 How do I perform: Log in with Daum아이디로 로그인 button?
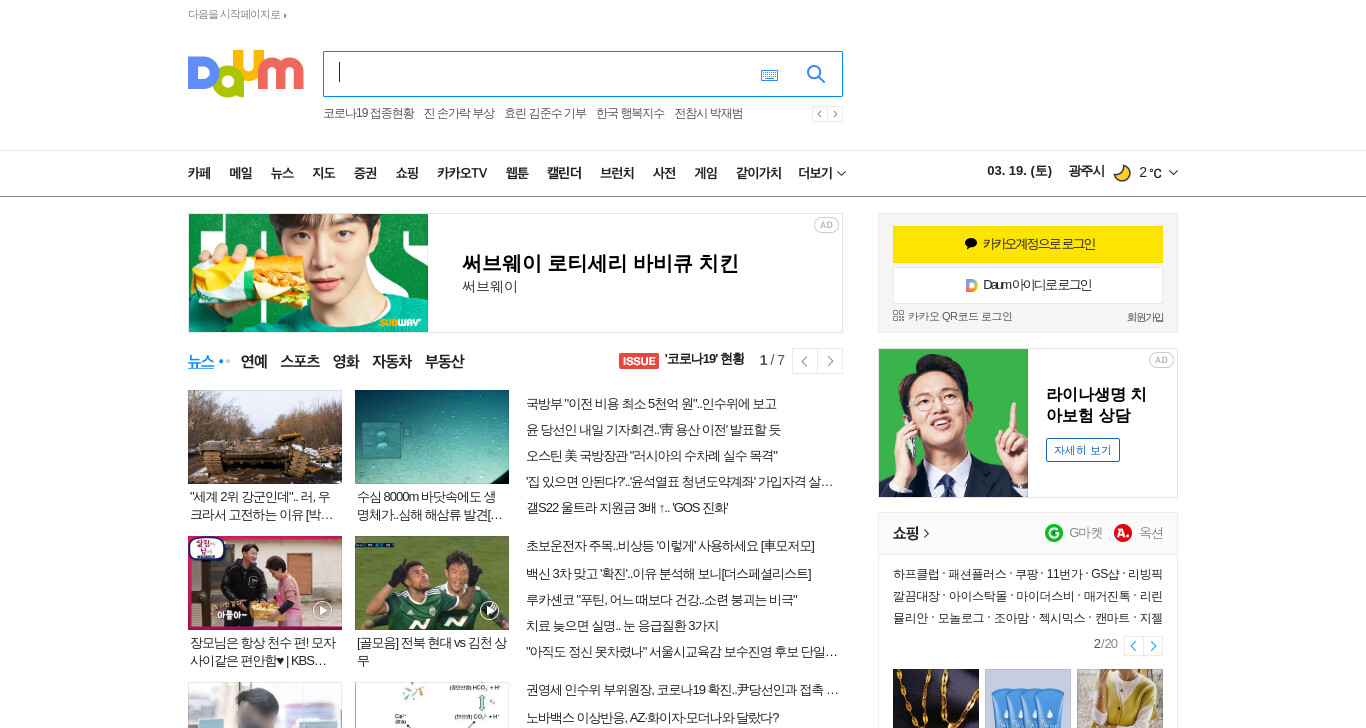(x=1028, y=285)
